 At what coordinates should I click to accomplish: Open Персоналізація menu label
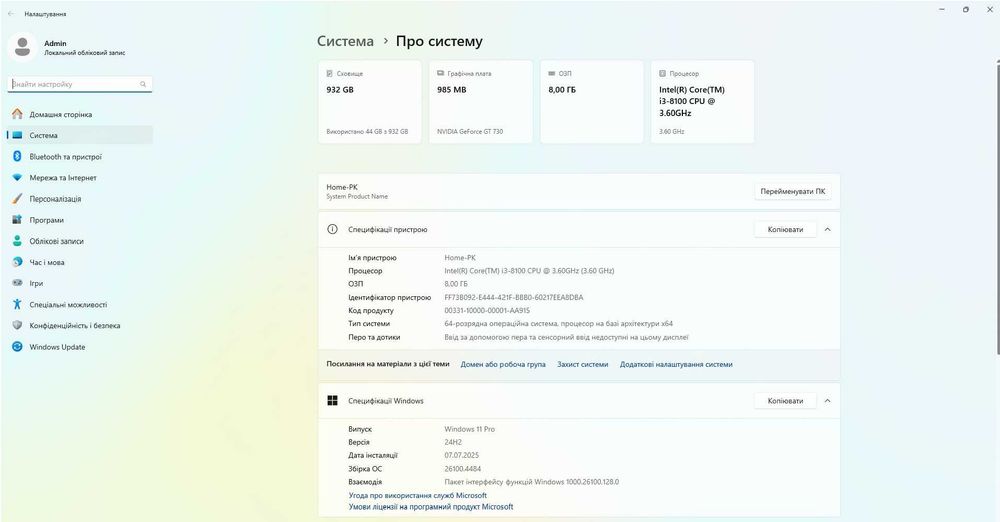[55, 199]
